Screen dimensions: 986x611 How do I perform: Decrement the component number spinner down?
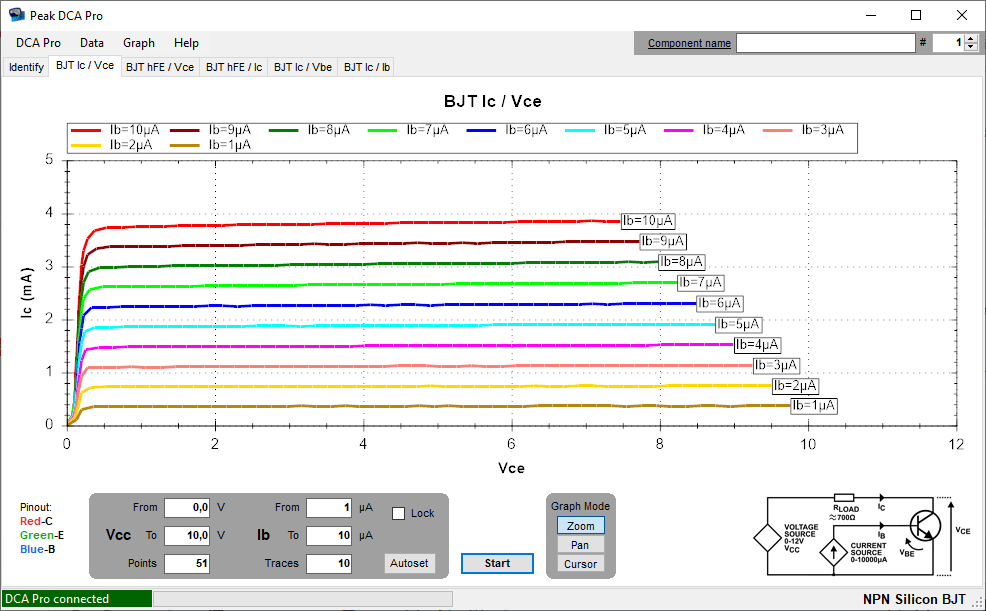coord(972,47)
